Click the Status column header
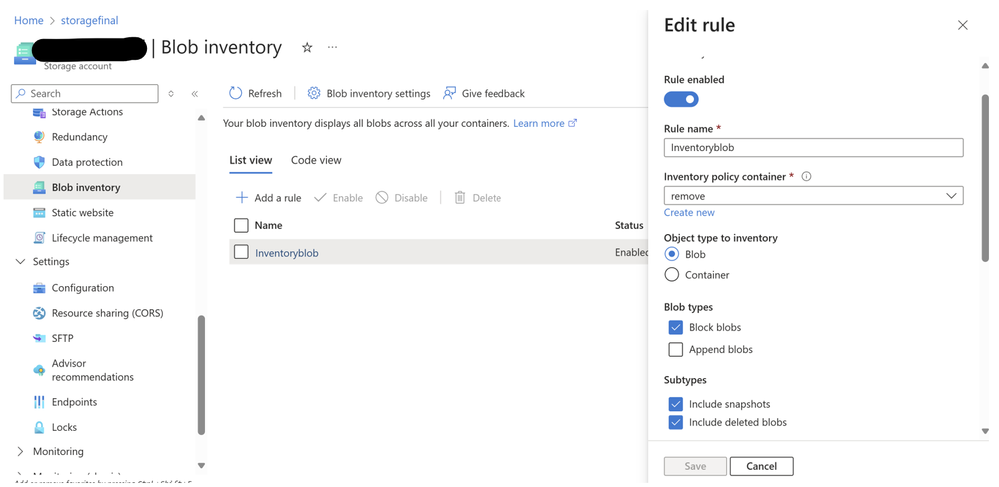The image size is (999, 487). [x=629, y=225]
